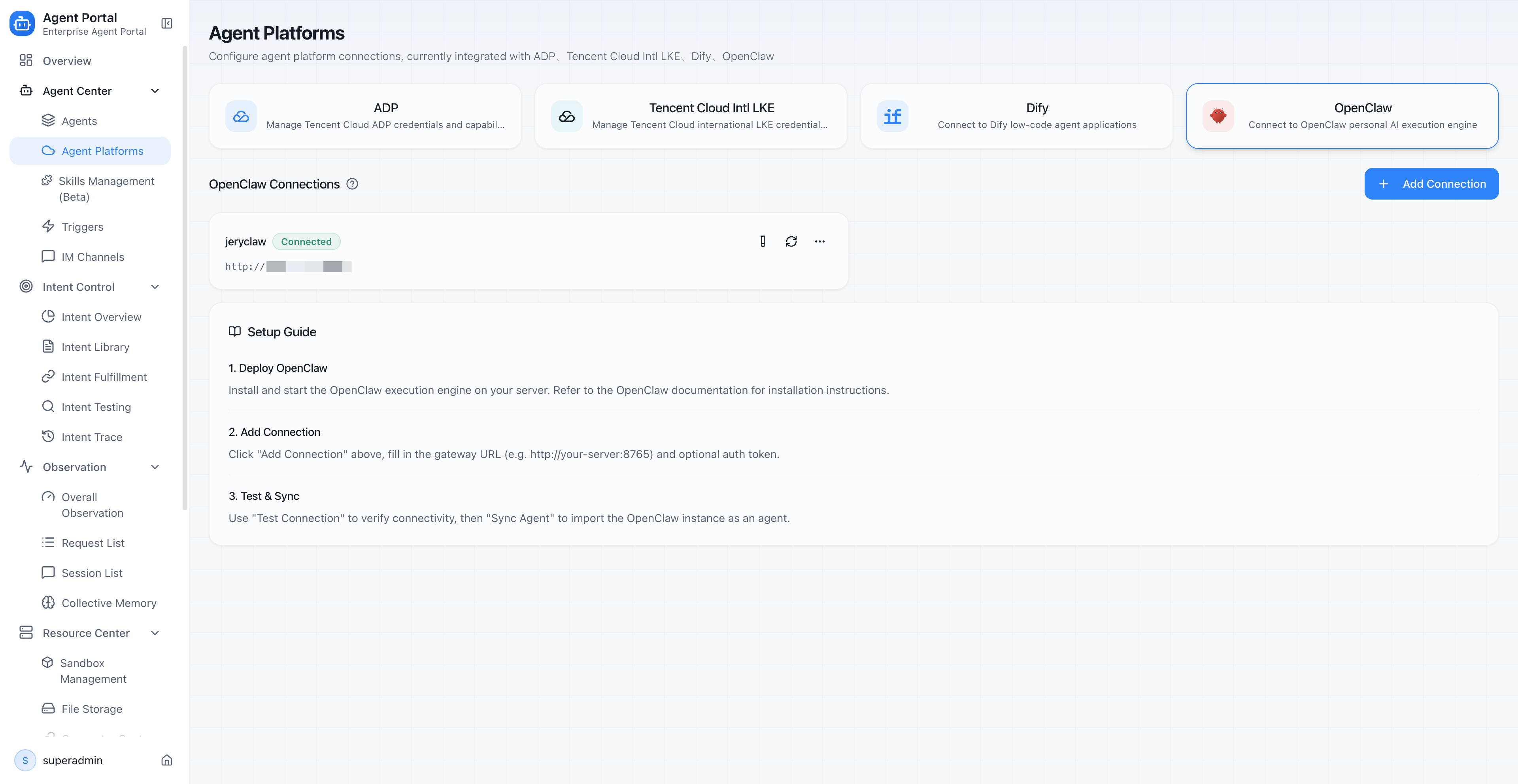Collapse the Resource Center section

155,633
